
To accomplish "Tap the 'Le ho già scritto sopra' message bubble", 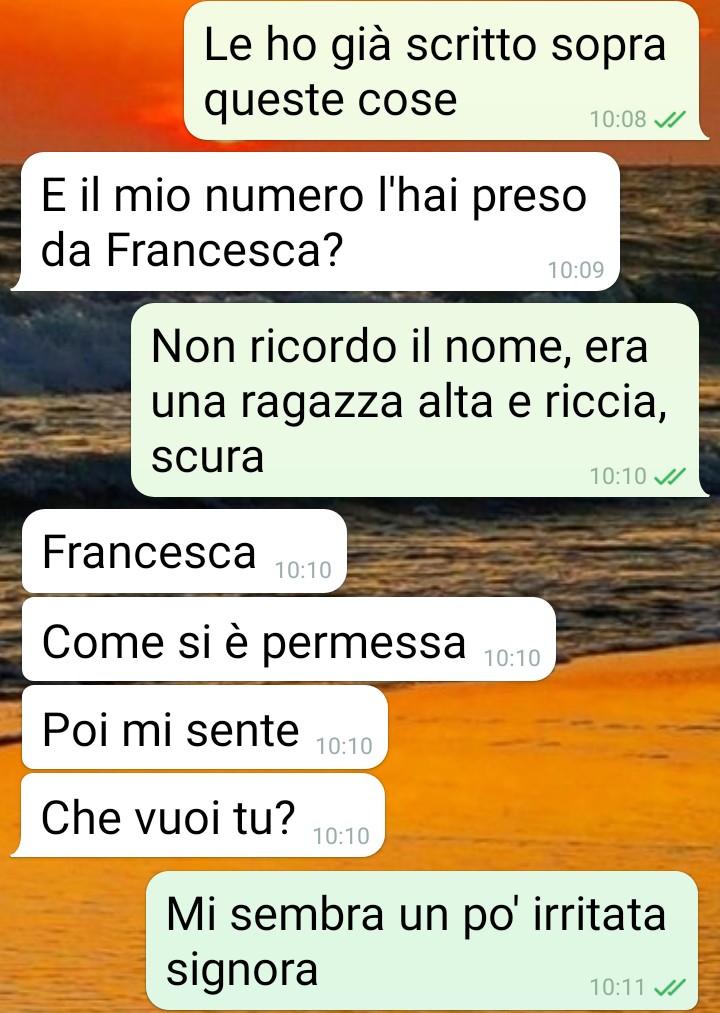I will pos(442,71).
